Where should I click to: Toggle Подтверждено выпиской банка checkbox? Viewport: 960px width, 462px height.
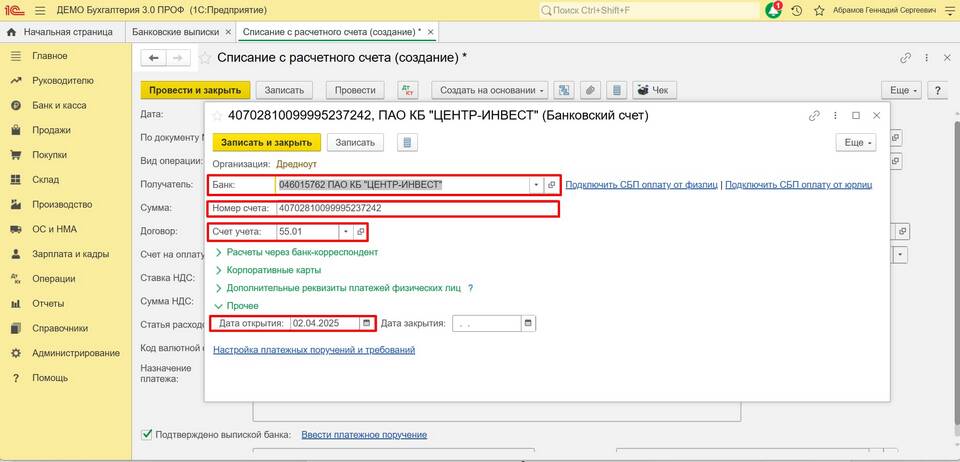(x=147, y=434)
